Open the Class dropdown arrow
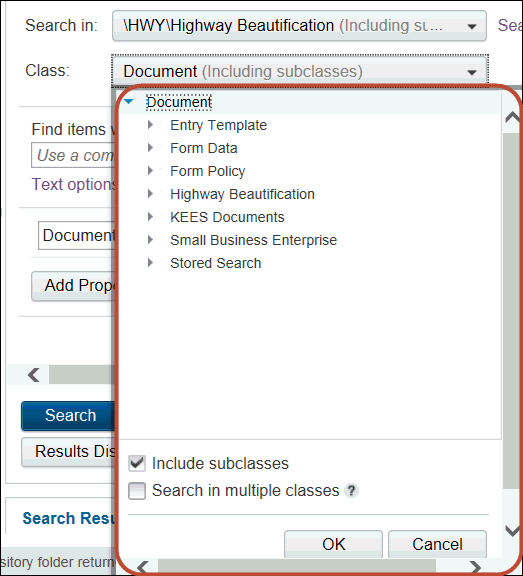The width and height of the screenshot is (523, 576). 472,72
